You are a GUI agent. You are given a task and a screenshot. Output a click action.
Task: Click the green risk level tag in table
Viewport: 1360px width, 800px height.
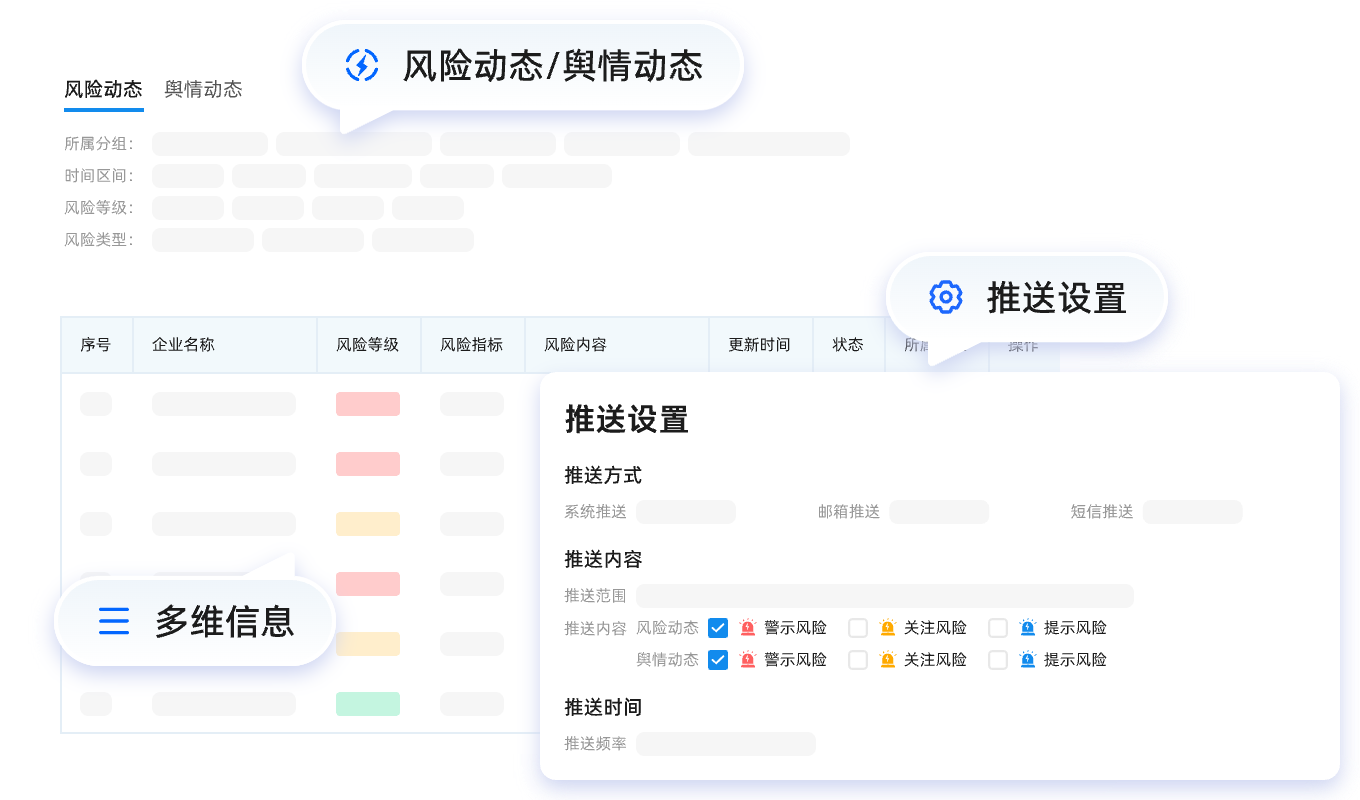368,704
